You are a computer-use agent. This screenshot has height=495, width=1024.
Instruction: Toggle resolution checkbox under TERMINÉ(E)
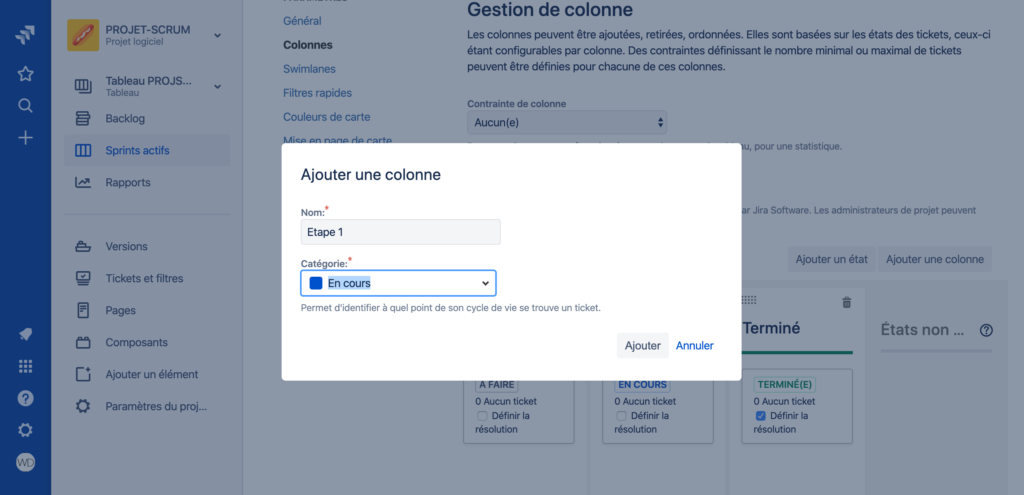[x=760, y=415]
